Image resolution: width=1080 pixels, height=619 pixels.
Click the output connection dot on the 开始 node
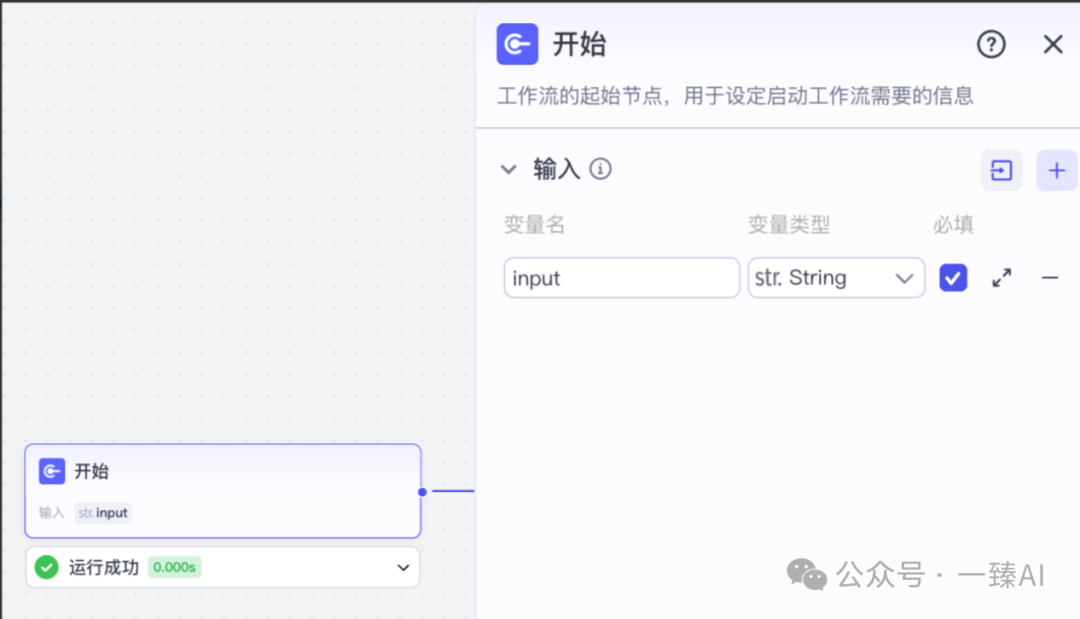click(422, 491)
